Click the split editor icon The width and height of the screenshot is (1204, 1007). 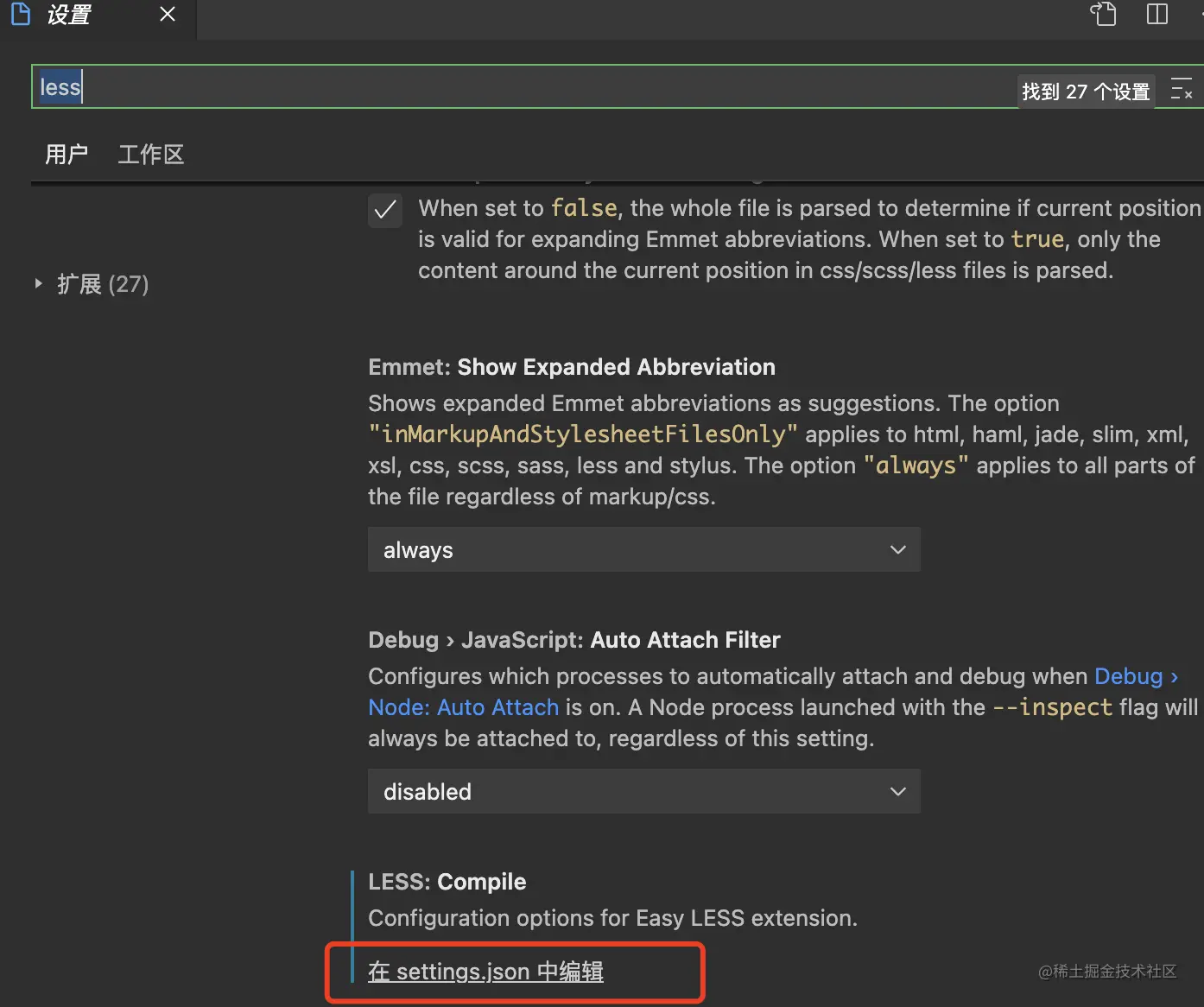click(x=1156, y=14)
